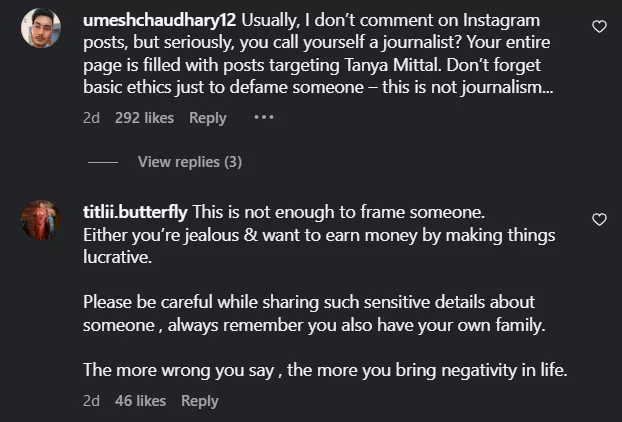
Task: Like umeshchaudhary12's comment with the heart
Action: click(x=599, y=27)
